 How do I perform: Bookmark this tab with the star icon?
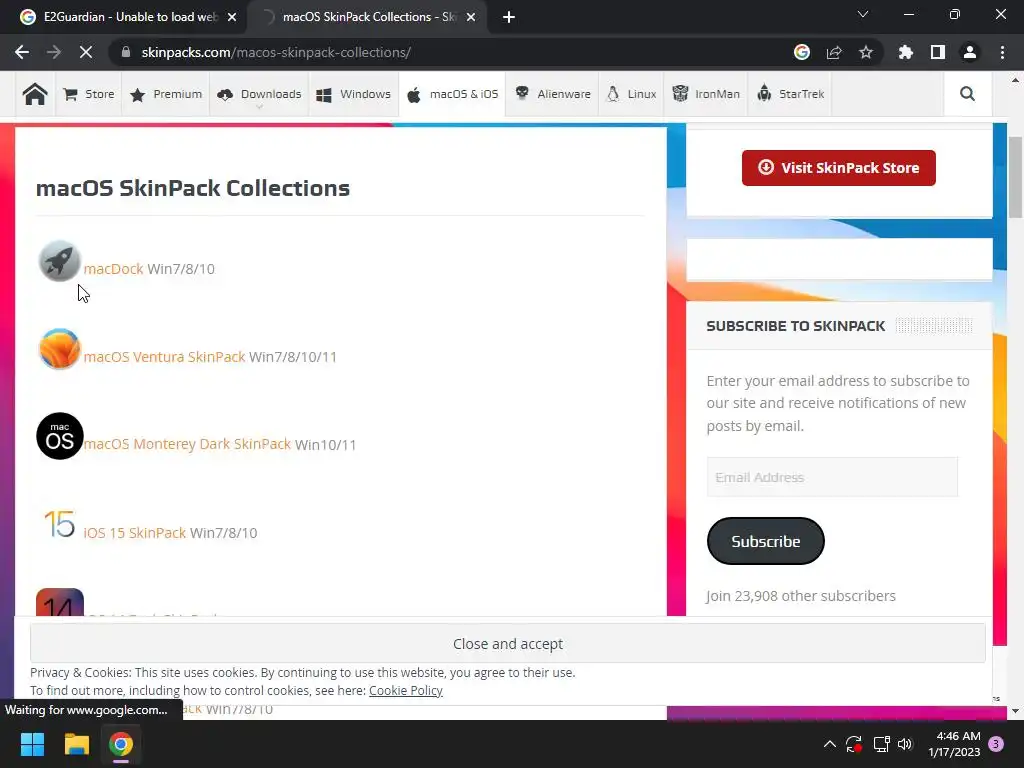[x=866, y=52]
